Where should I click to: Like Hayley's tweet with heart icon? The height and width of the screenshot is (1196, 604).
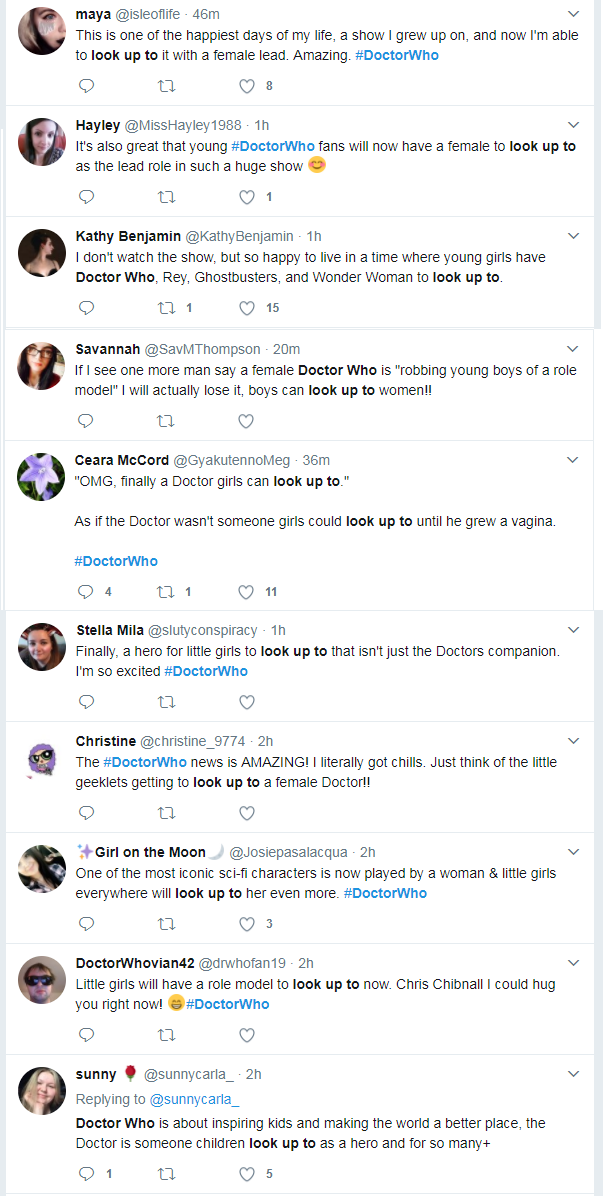(x=246, y=198)
